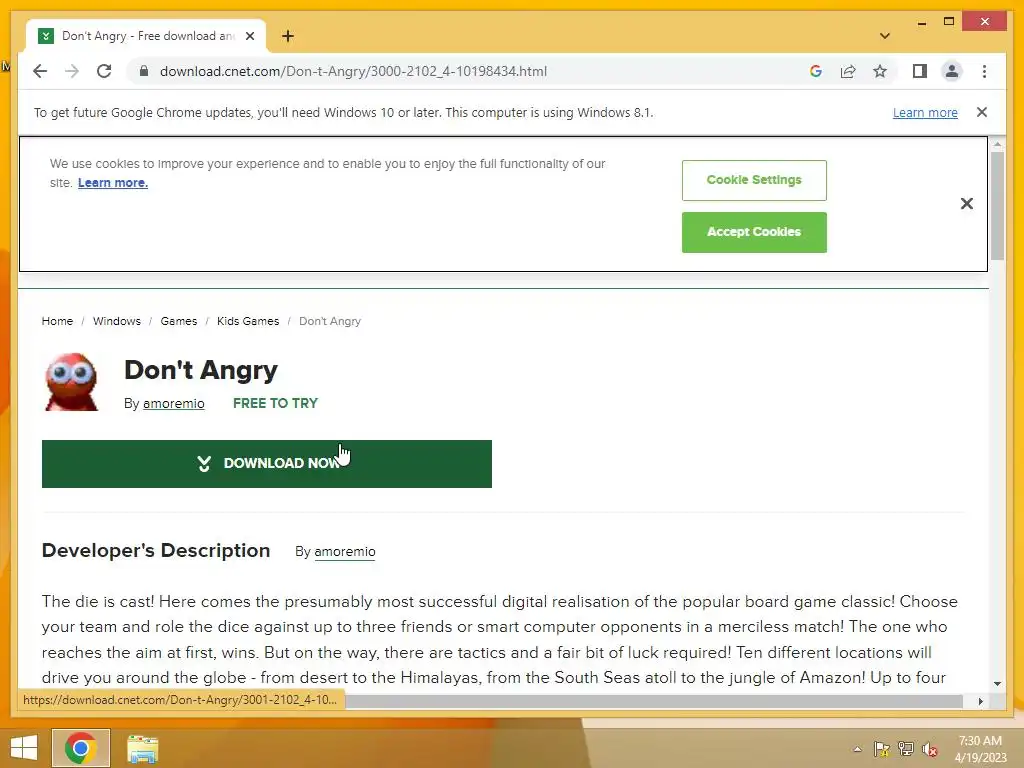Click the Google icon in address bar

(x=816, y=71)
